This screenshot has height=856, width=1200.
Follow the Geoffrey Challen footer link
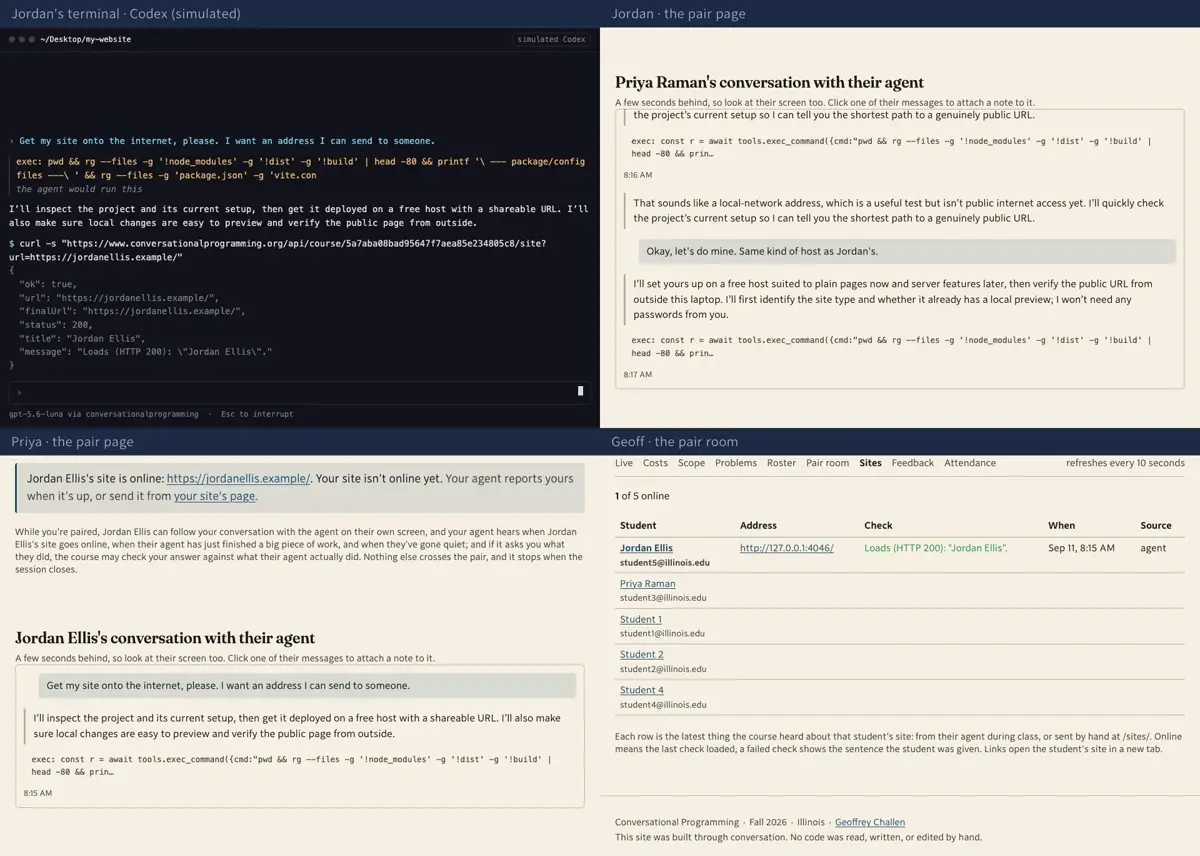click(x=870, y=822)
